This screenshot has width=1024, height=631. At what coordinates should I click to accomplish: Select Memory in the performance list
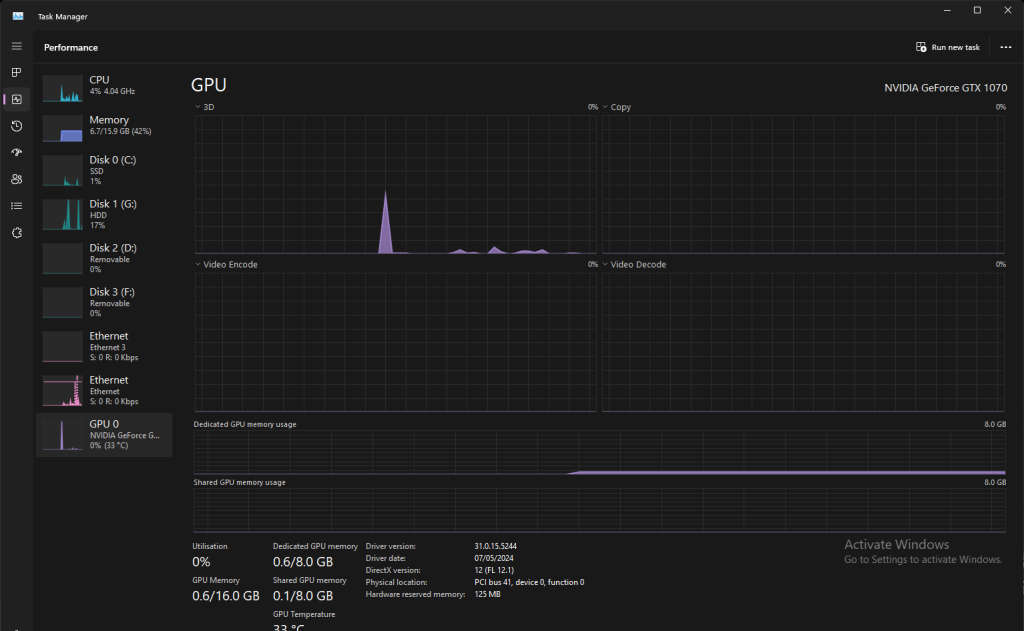(104, 126)
